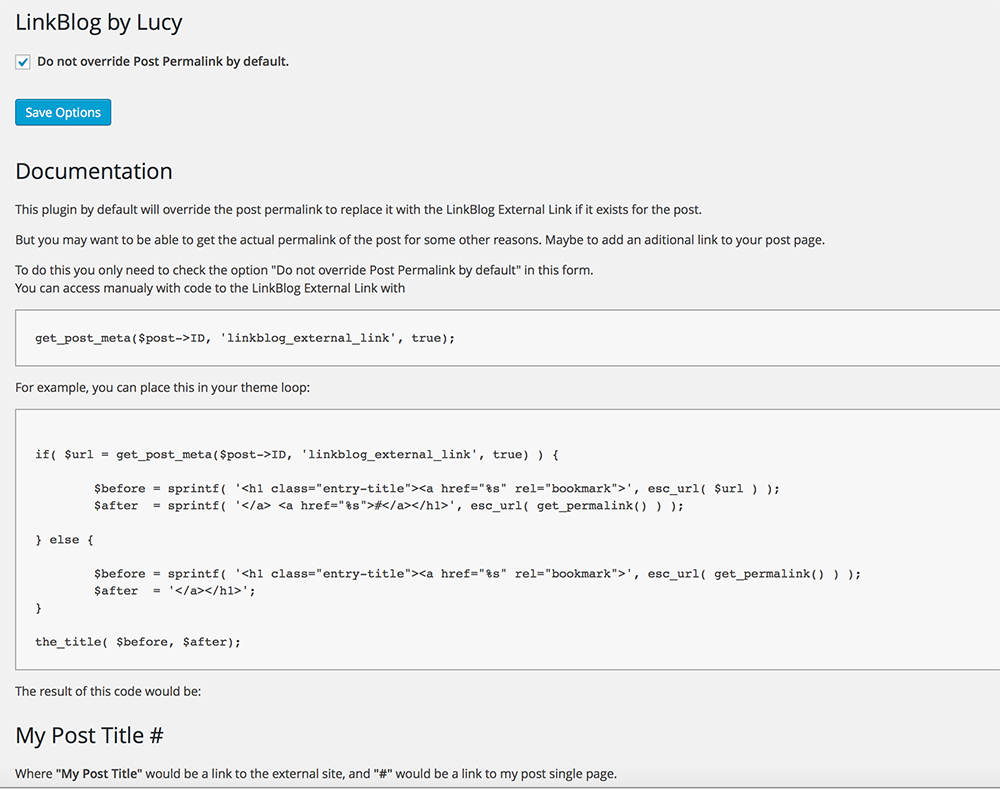Click the get_post_meta single-line code snippet
Screen dimensions: 1000x789
click(x=245, y=338)
